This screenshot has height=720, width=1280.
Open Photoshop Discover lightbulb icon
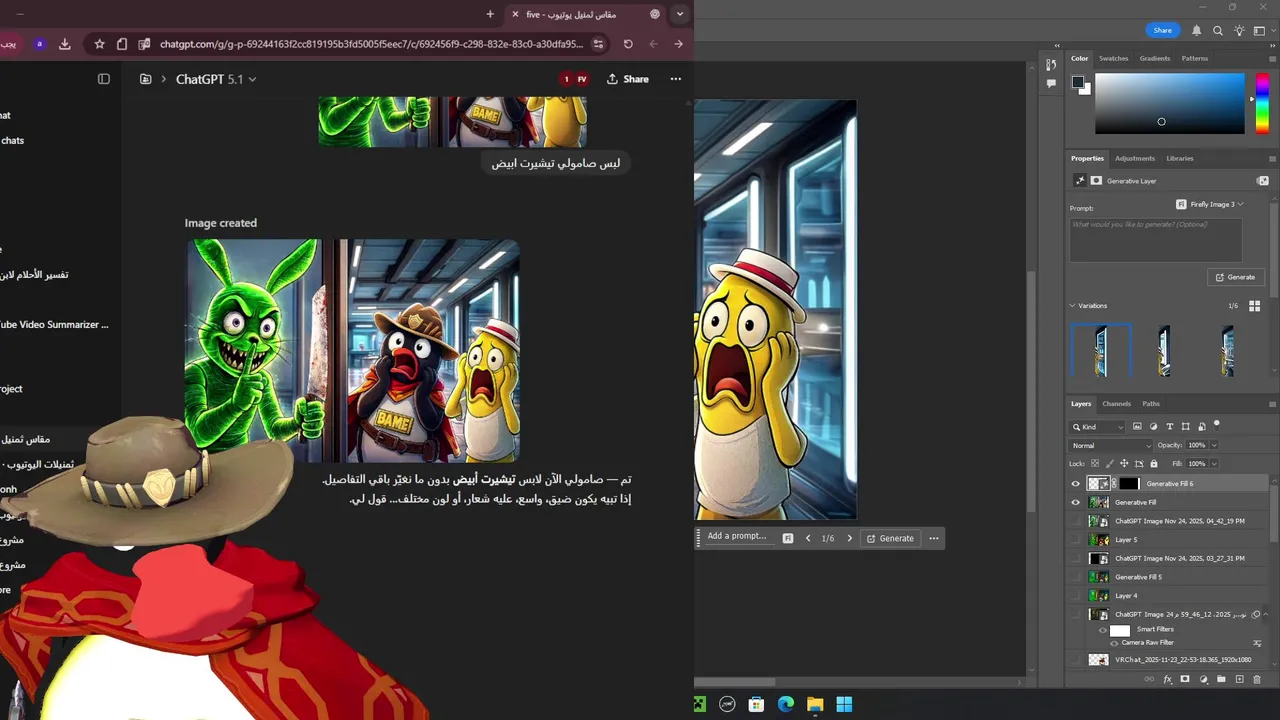tap(1239, 31)
